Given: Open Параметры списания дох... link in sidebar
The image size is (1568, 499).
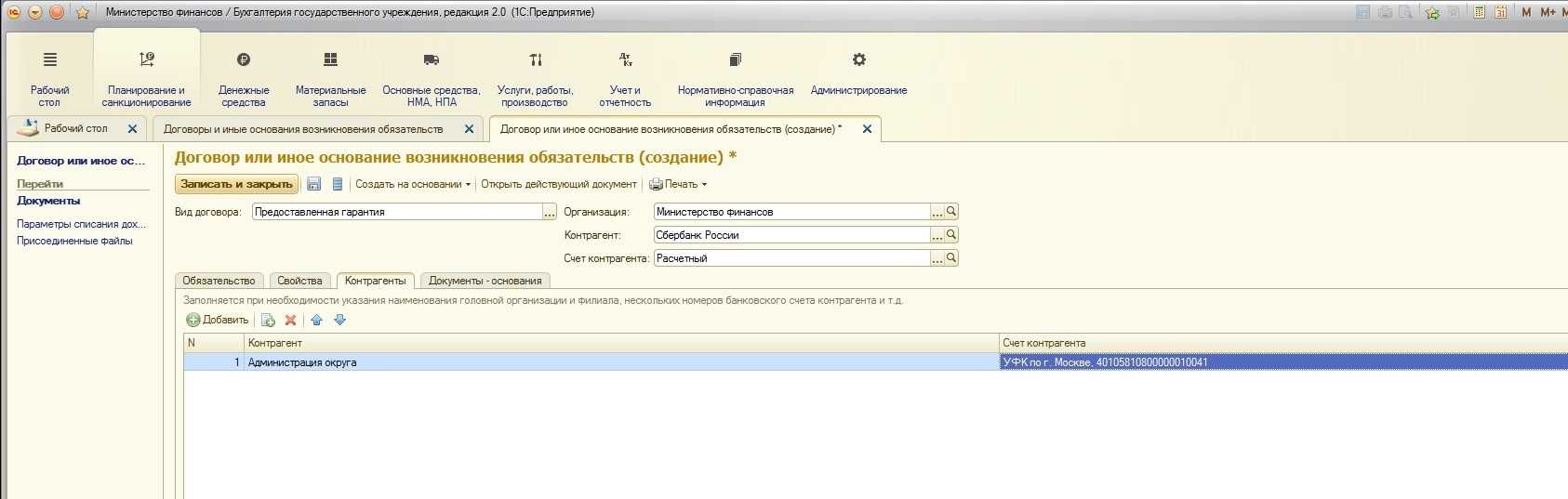Looking at the screenshot, I should [82, 224].
